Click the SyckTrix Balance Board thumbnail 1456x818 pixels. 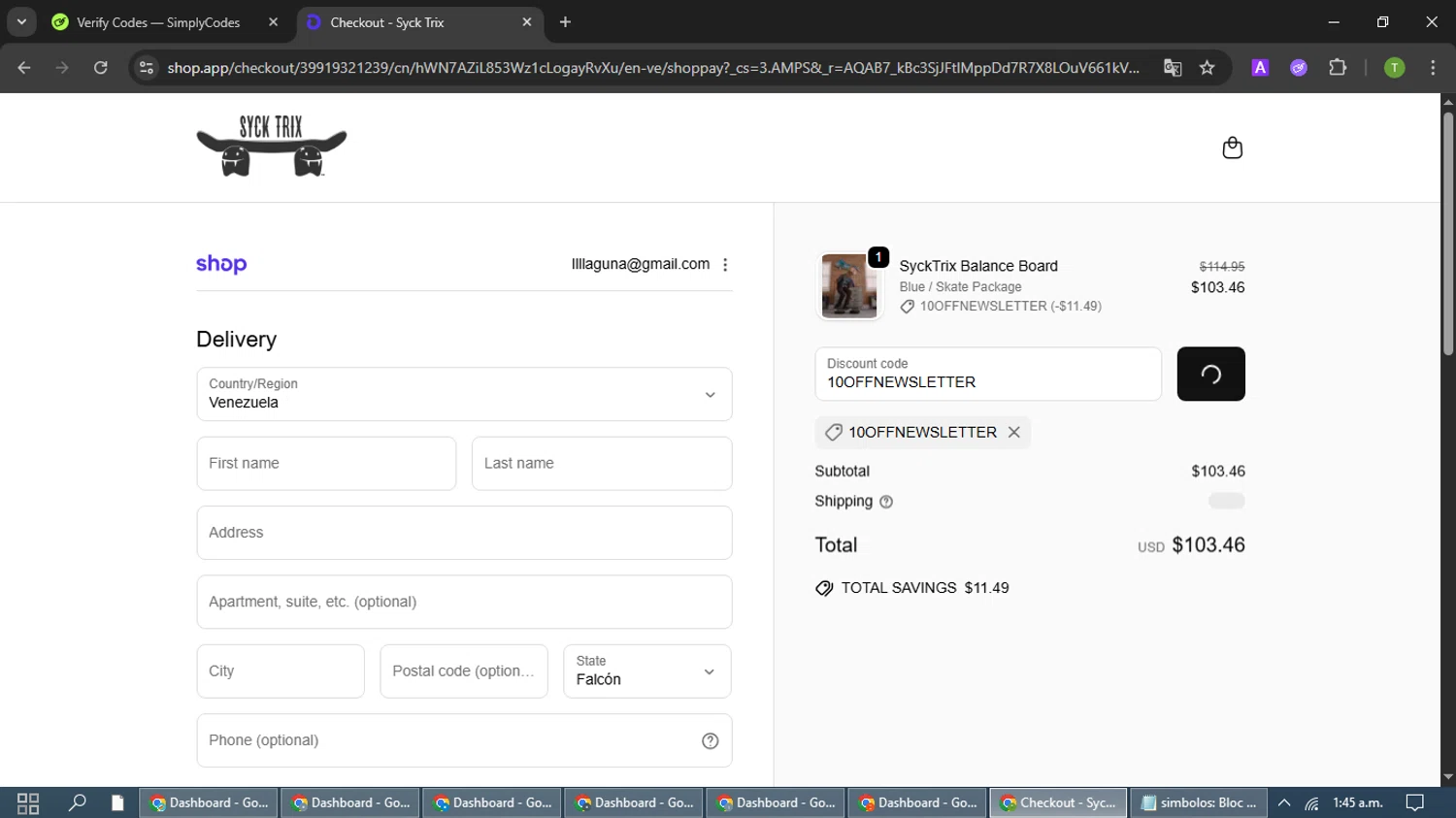pyautogui.click(x=849, y=286)
